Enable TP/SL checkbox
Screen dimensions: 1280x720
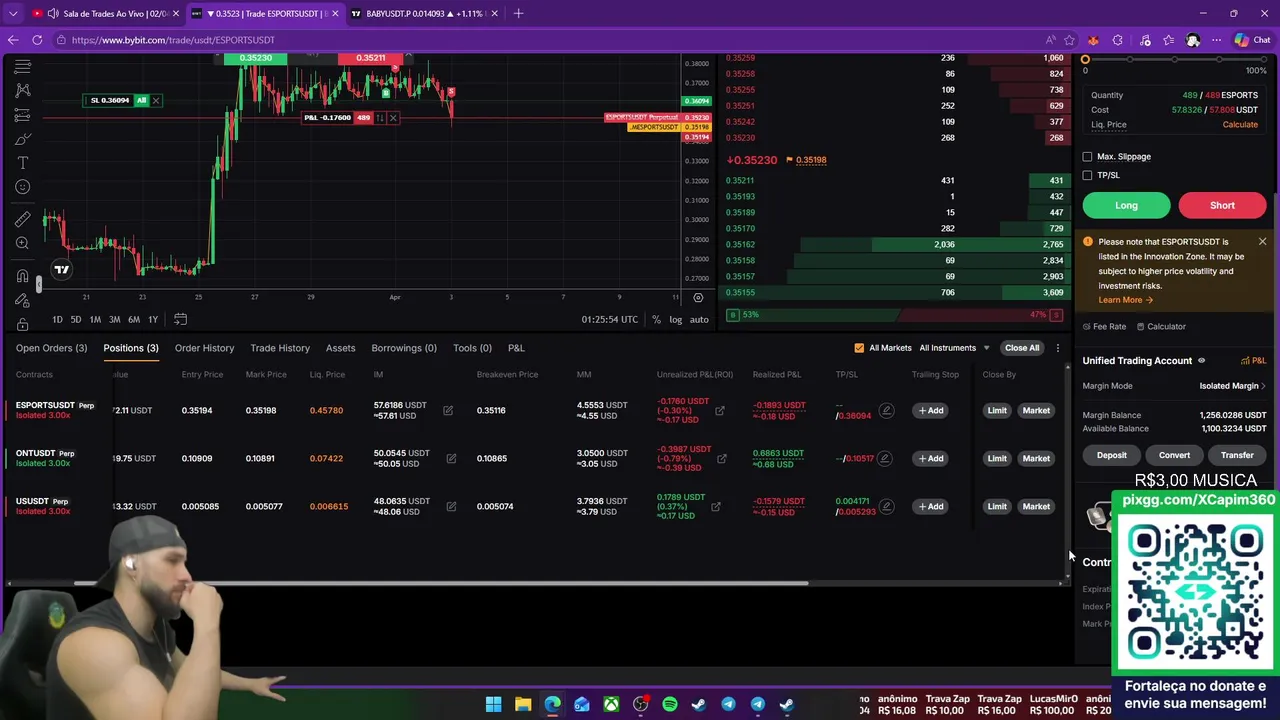pyautogui.click(x=1087, y=175)
